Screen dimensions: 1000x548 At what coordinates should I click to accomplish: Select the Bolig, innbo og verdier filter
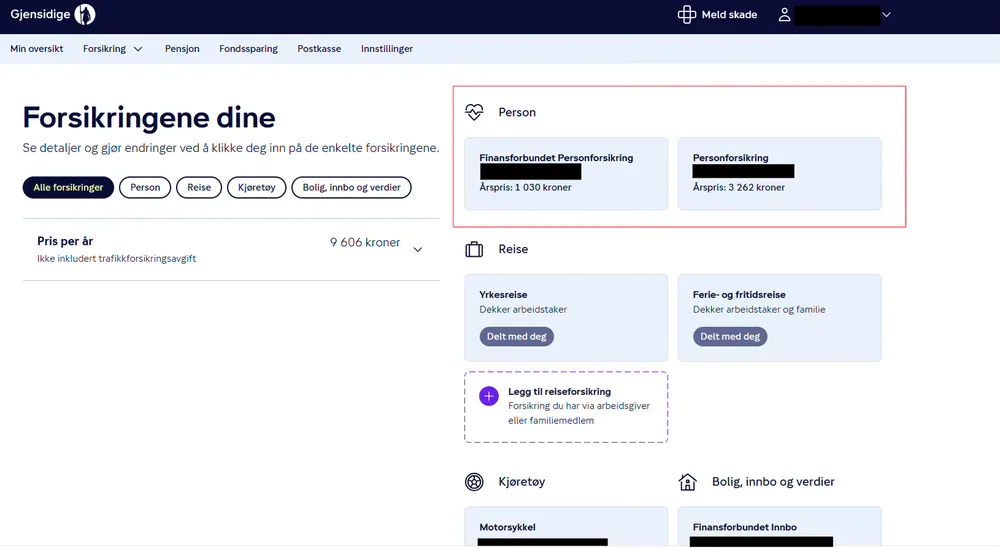(x=351, y=188)
